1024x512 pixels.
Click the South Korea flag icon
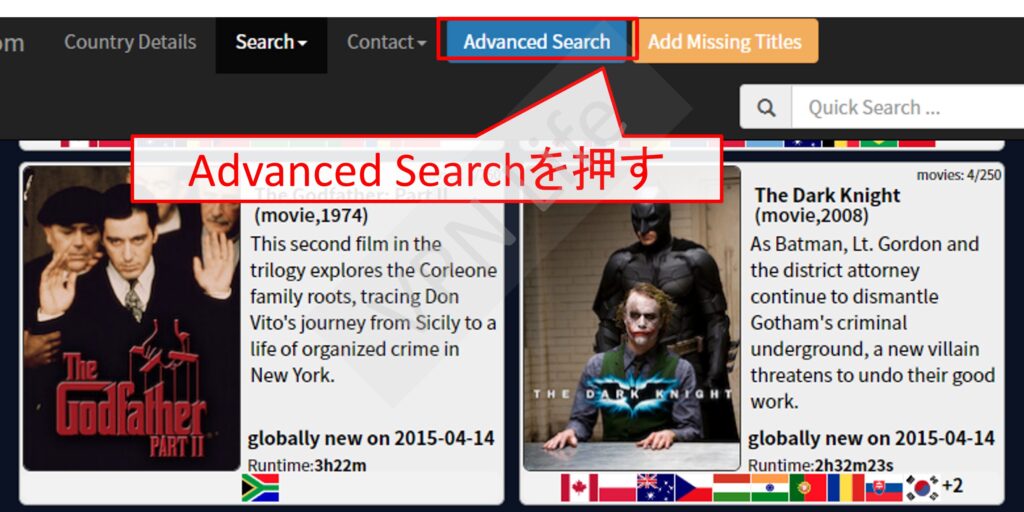coord(921,488)
